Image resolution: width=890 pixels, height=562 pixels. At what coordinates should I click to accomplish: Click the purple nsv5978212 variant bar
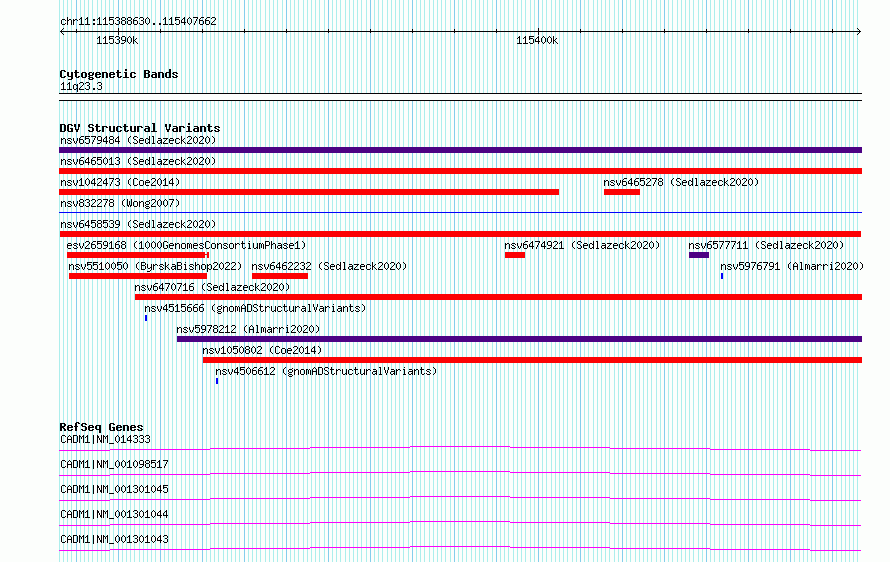coord(519,339)
